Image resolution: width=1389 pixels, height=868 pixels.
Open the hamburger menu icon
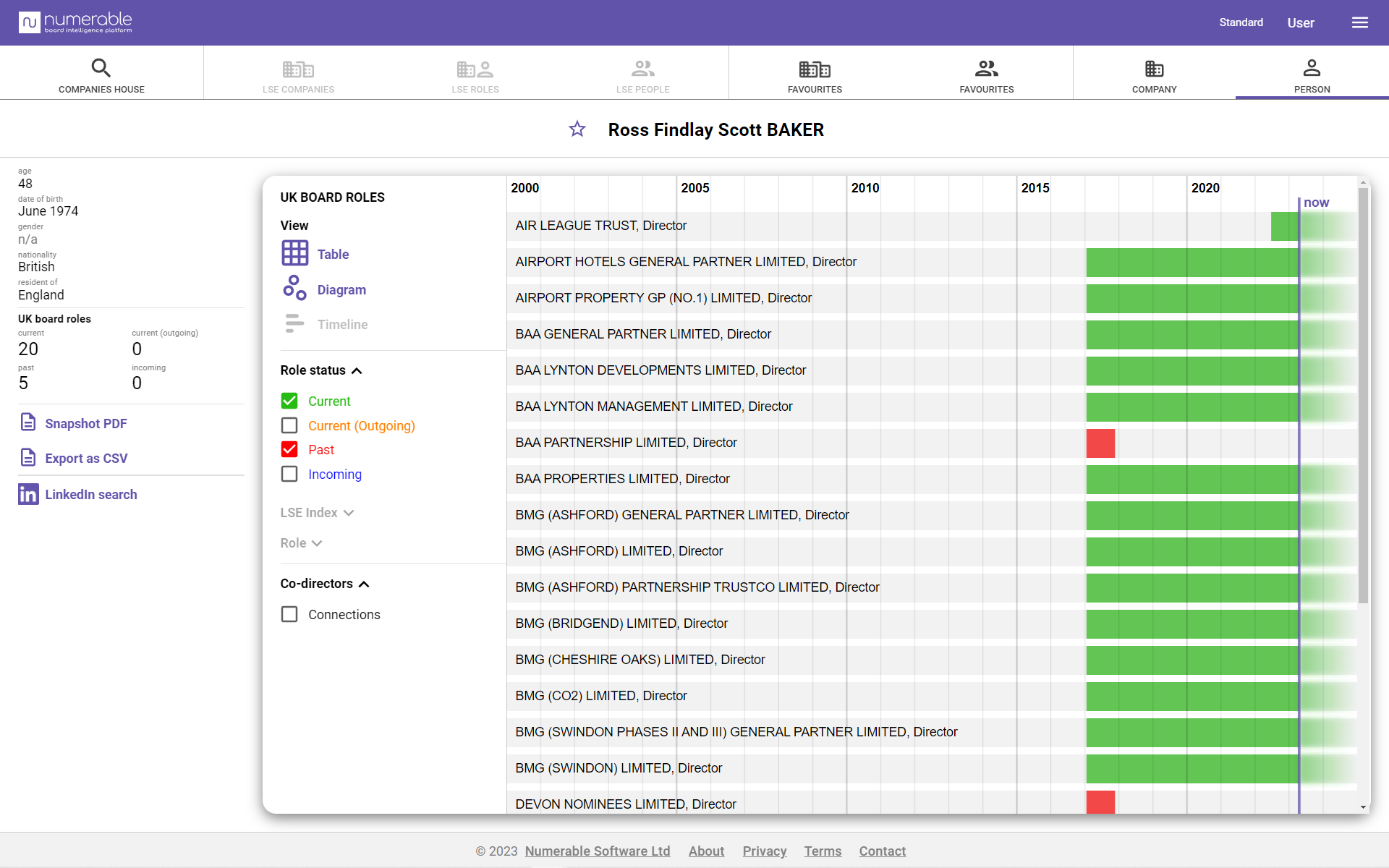(1360, 22)
